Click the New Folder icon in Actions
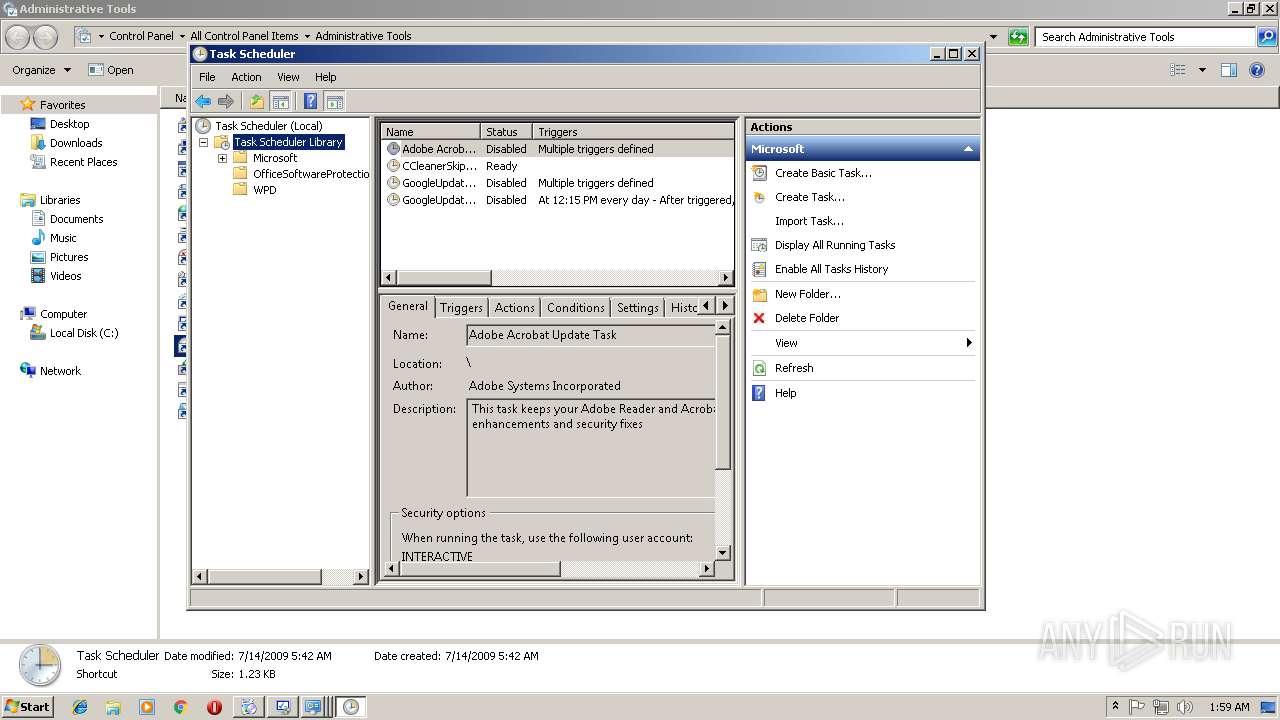 click(760, 294)
